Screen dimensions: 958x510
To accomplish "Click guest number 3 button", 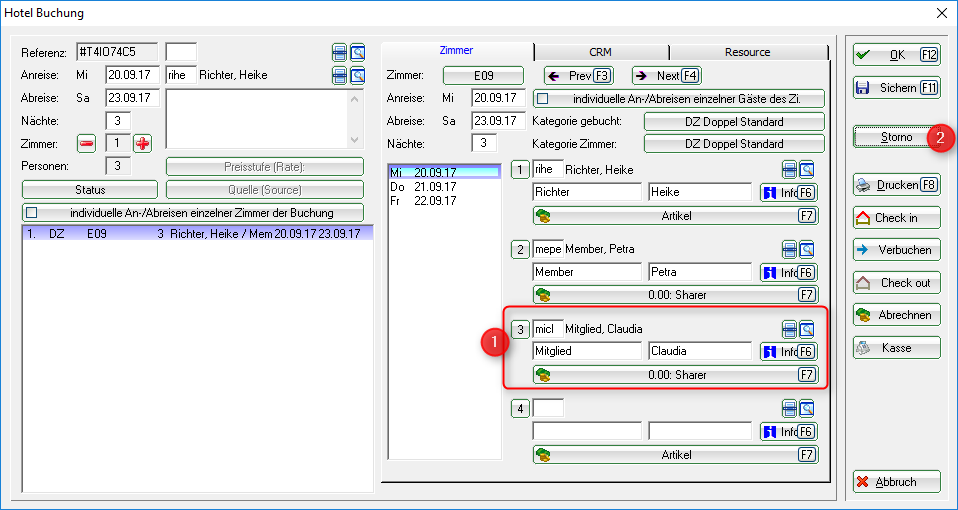I will click(520, 330).
